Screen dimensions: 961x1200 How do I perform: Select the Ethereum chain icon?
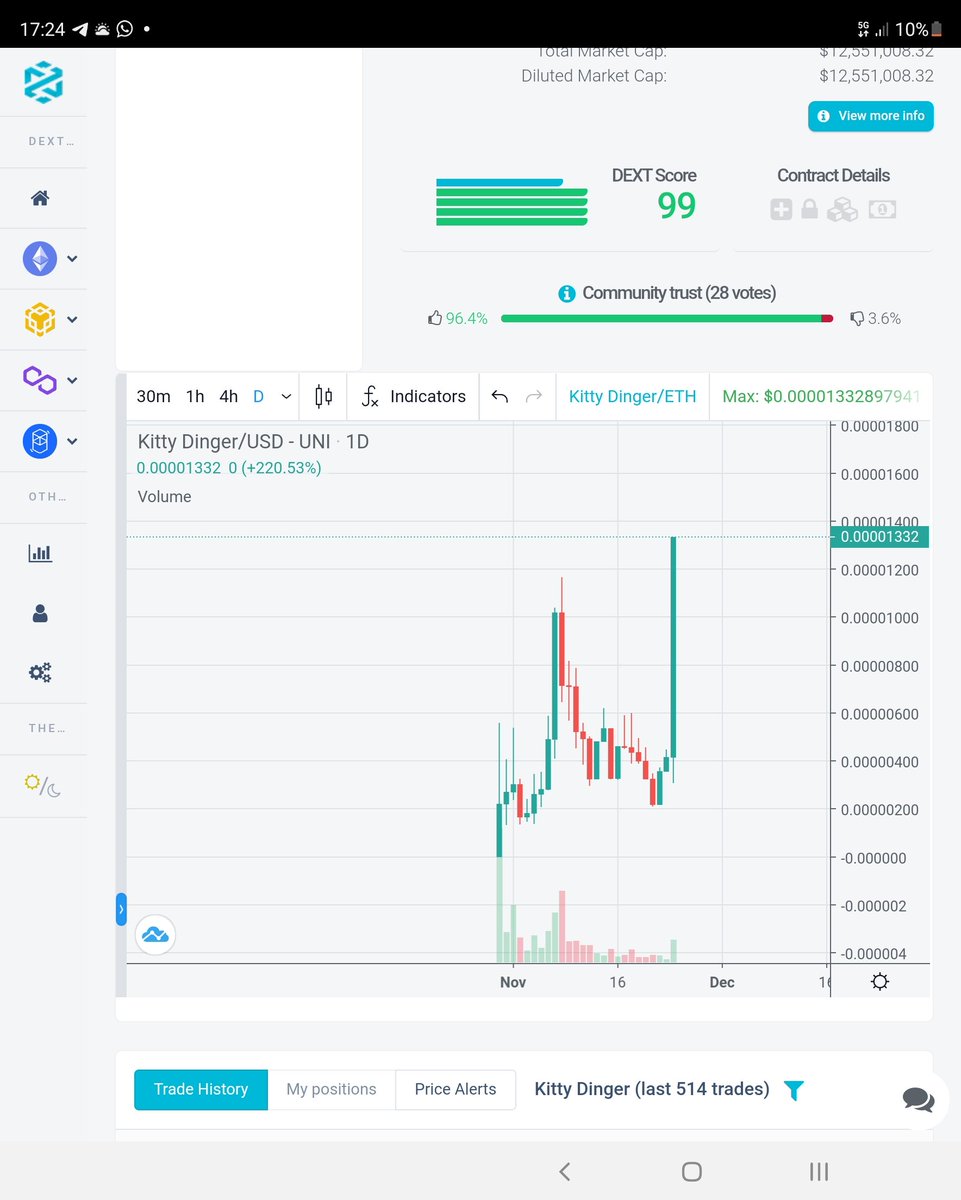click(x=40, y=259)
